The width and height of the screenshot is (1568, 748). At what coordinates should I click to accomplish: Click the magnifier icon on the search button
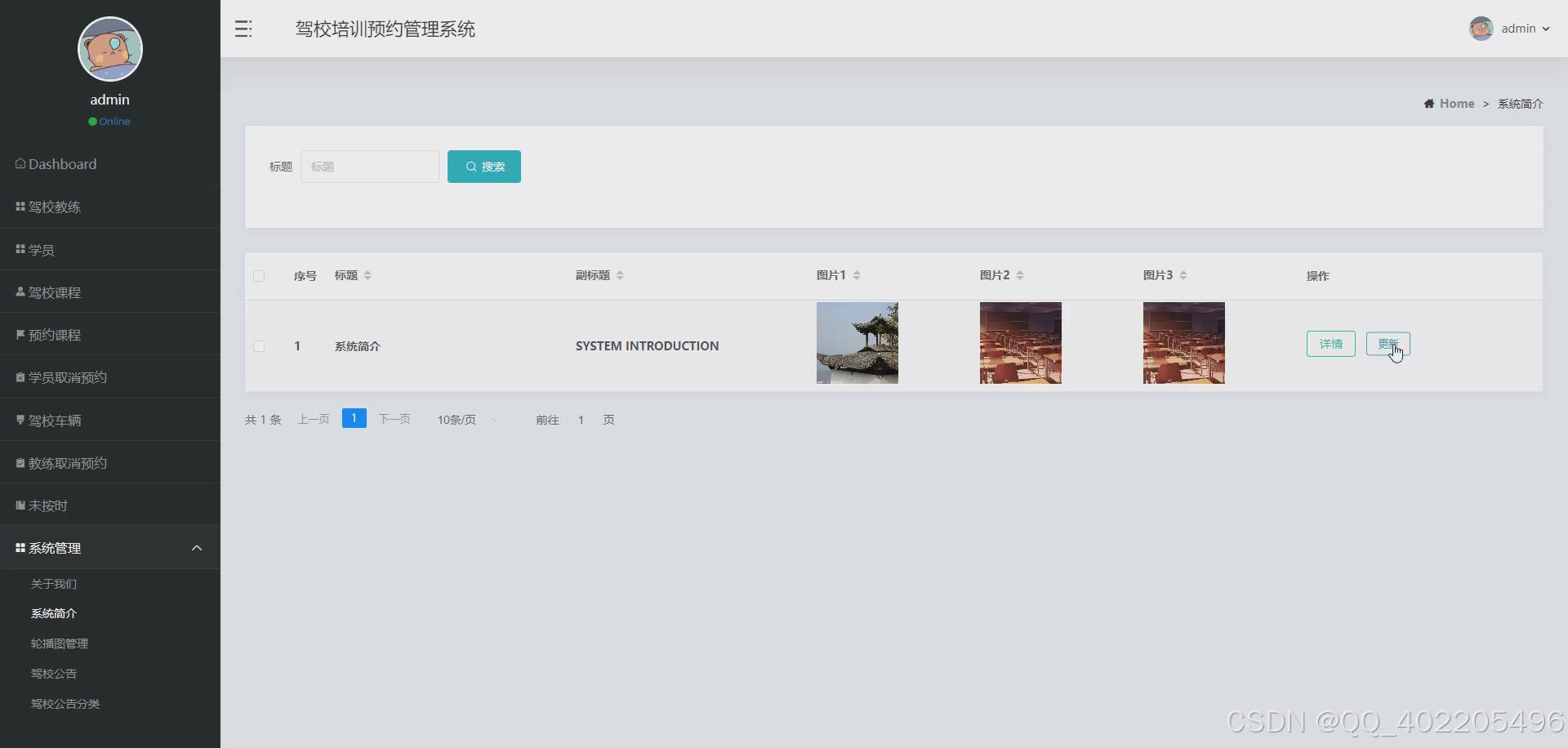[x=471, y=166]
